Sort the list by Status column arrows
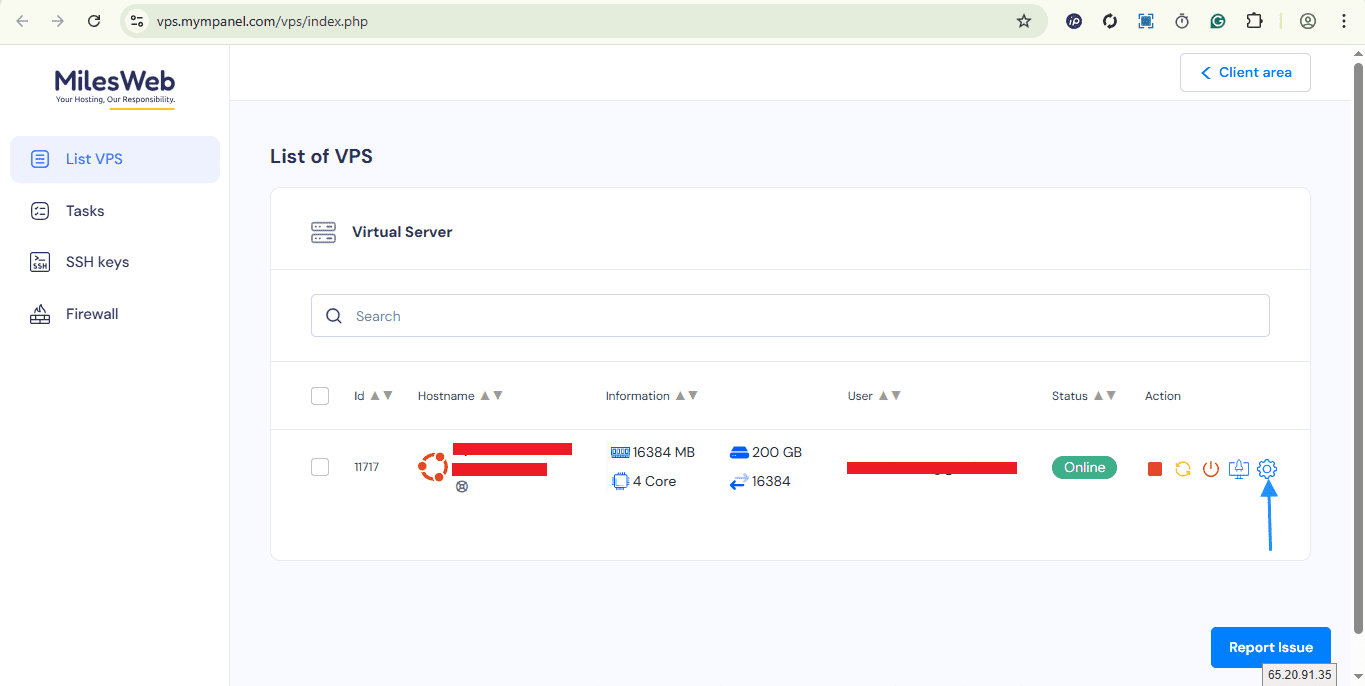This screenshot has height=686, width=1365. tap(1104, 396)
